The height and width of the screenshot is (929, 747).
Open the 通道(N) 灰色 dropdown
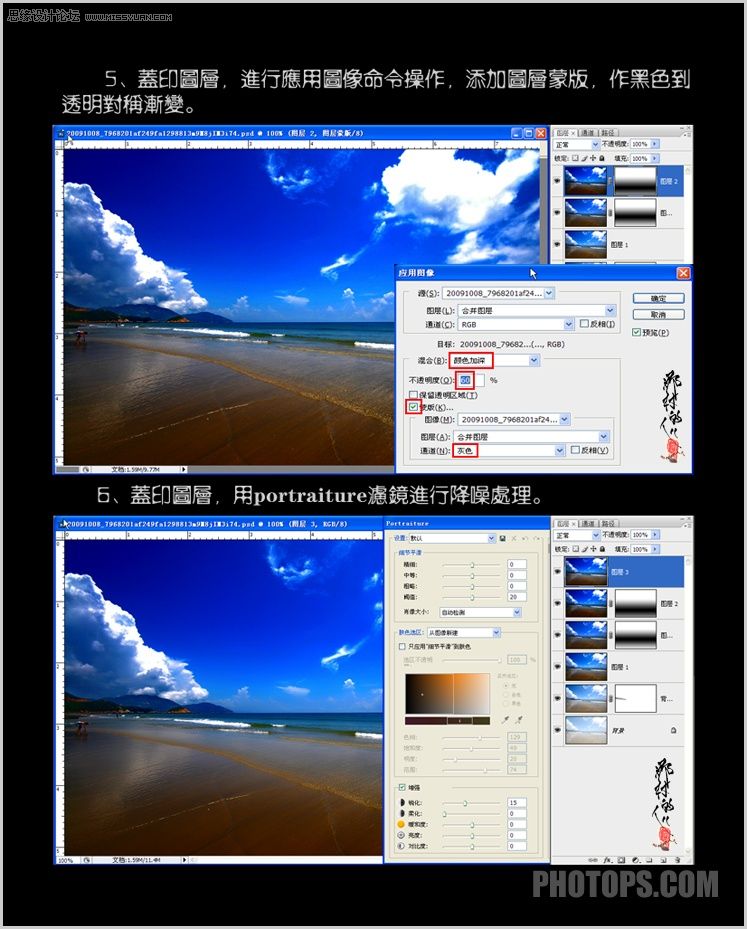[508, 451]
